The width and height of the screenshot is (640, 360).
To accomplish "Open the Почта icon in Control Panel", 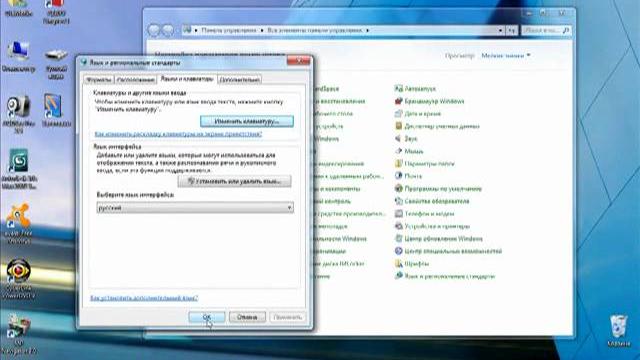I will click(x=398, y=176).
